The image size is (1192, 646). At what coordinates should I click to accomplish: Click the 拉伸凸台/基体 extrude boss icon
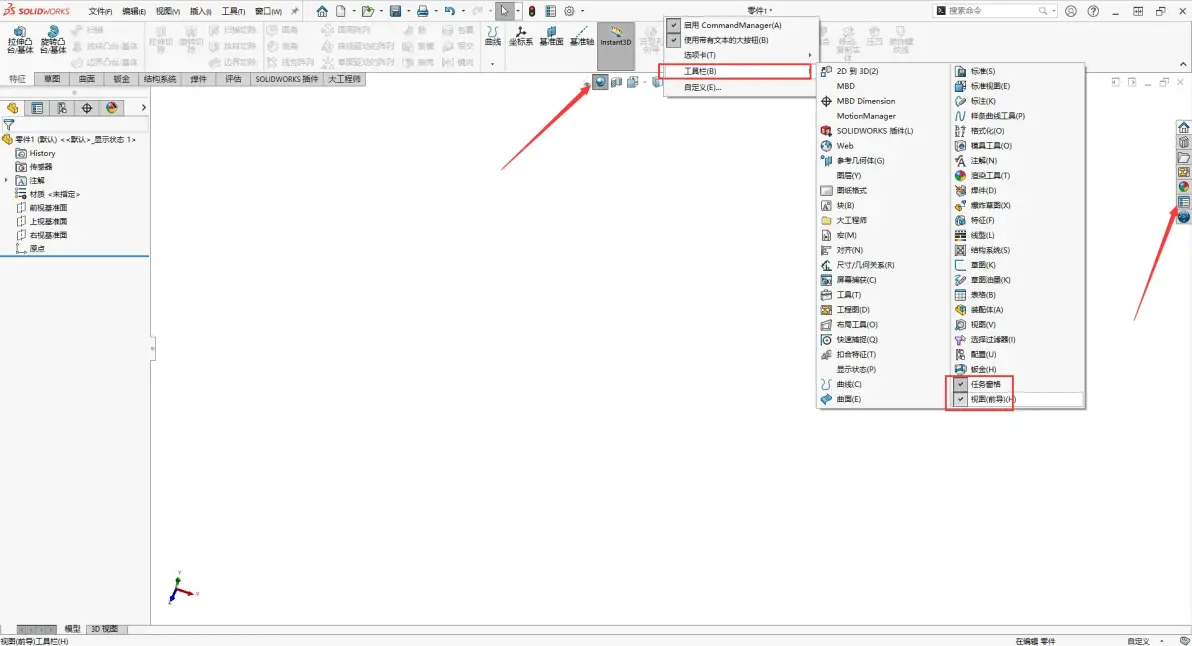(19, 38)
